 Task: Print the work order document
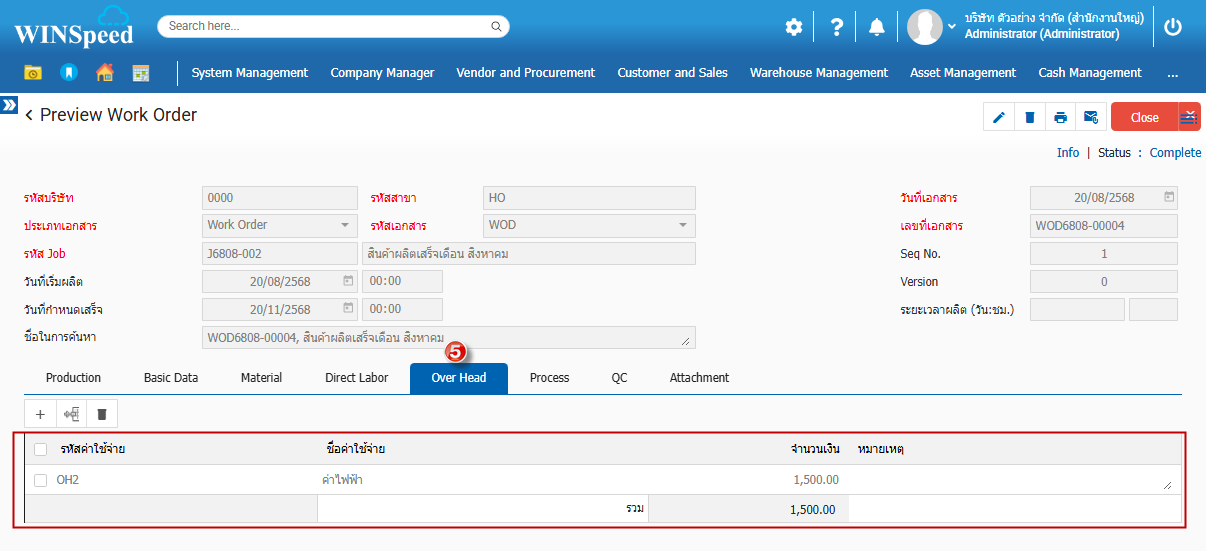(x=1060, y=117)
